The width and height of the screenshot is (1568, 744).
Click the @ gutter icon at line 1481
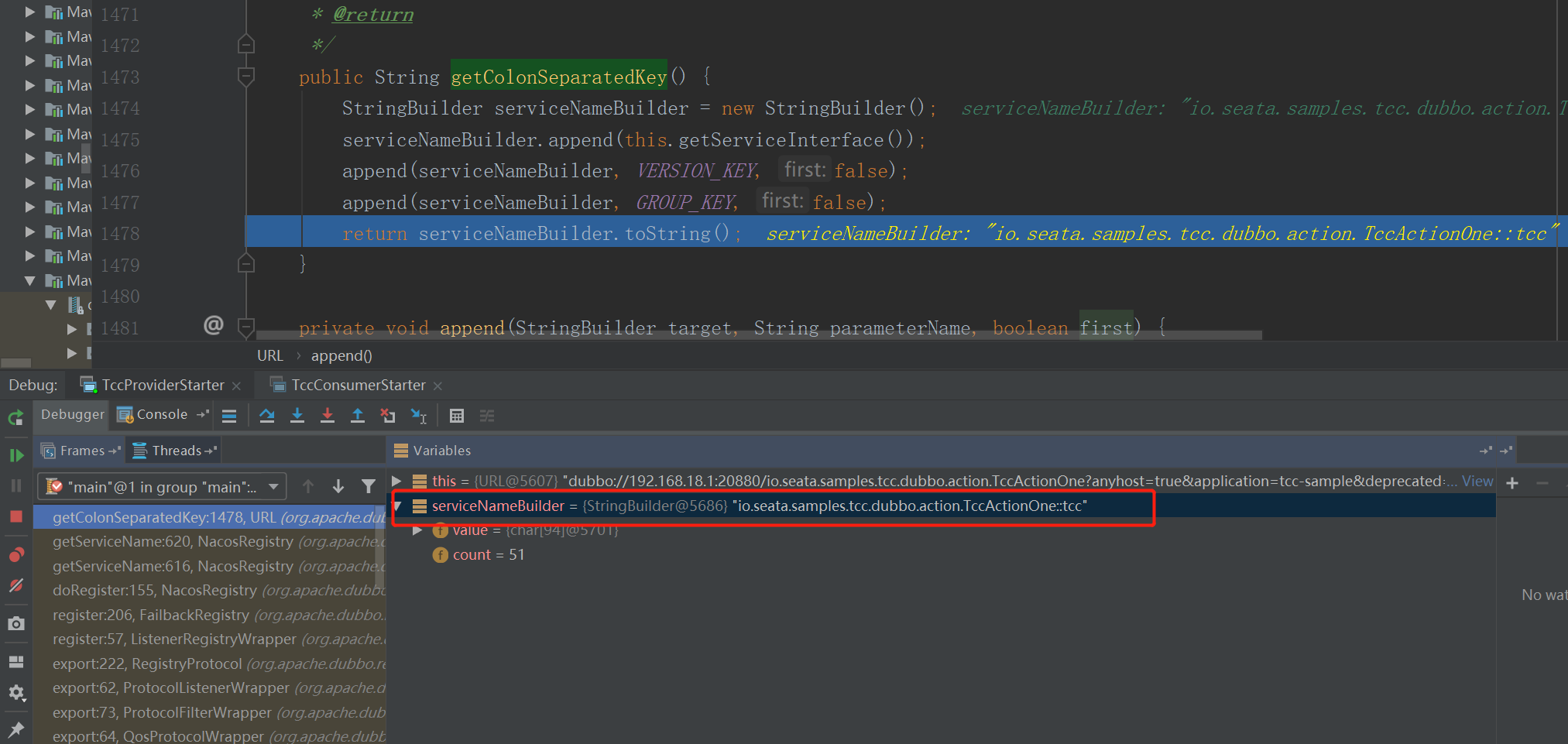coord(213,325)
